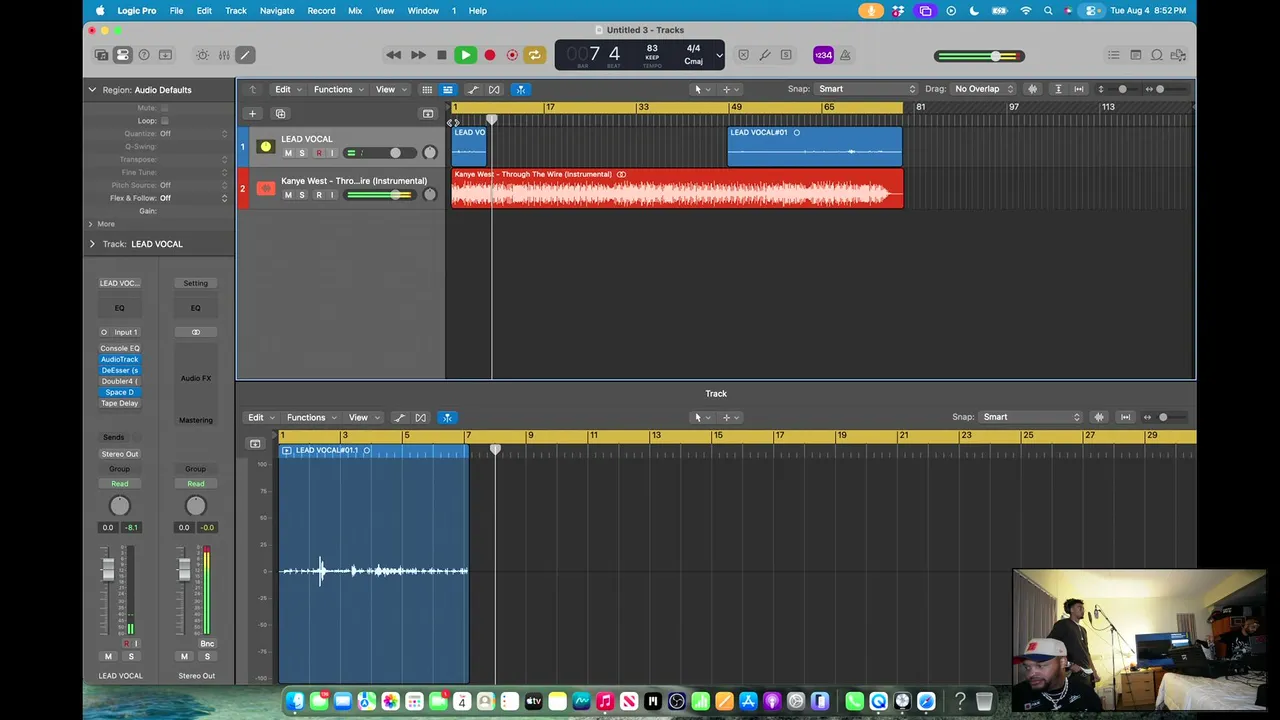Toggle Flex in the Tracks area

click(x=494, y=89)
